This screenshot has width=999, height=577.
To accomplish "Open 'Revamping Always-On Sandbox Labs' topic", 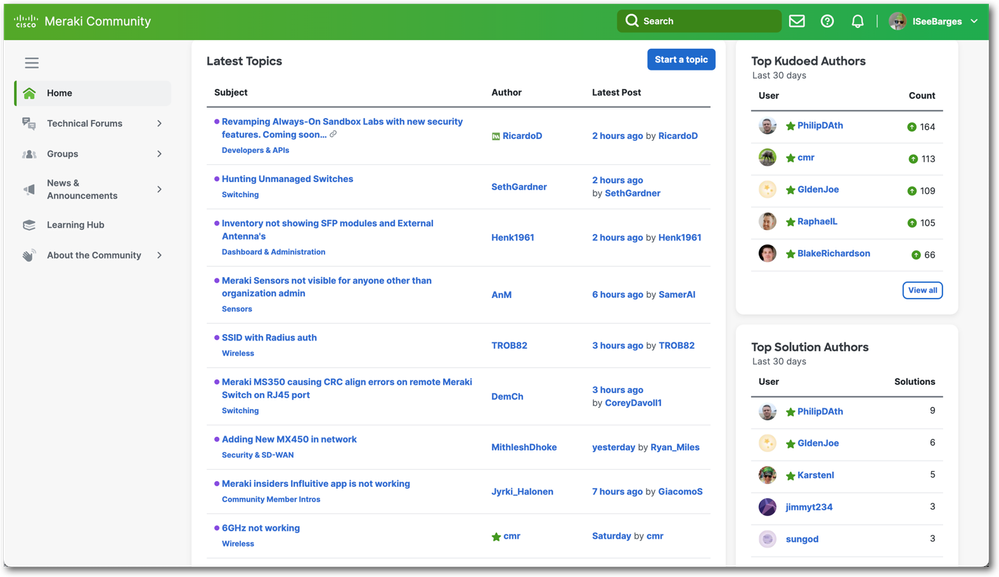I will coord(342,128).
